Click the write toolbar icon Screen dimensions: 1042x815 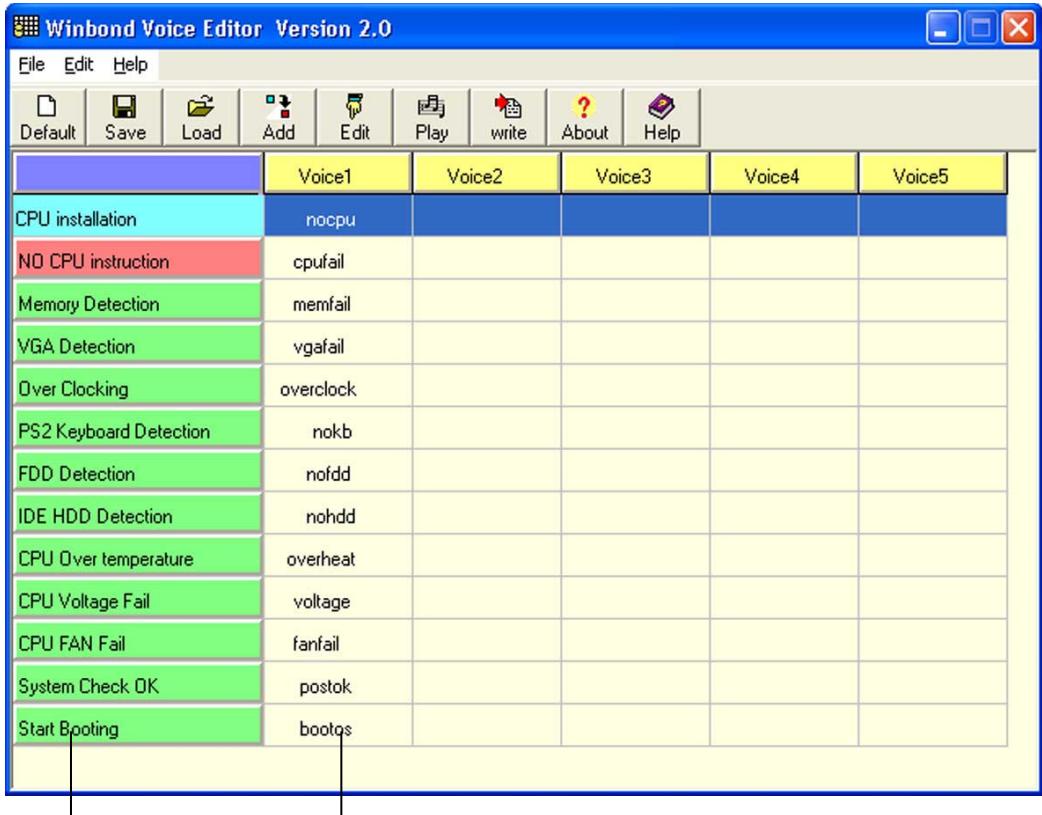[x=508, y=118]
